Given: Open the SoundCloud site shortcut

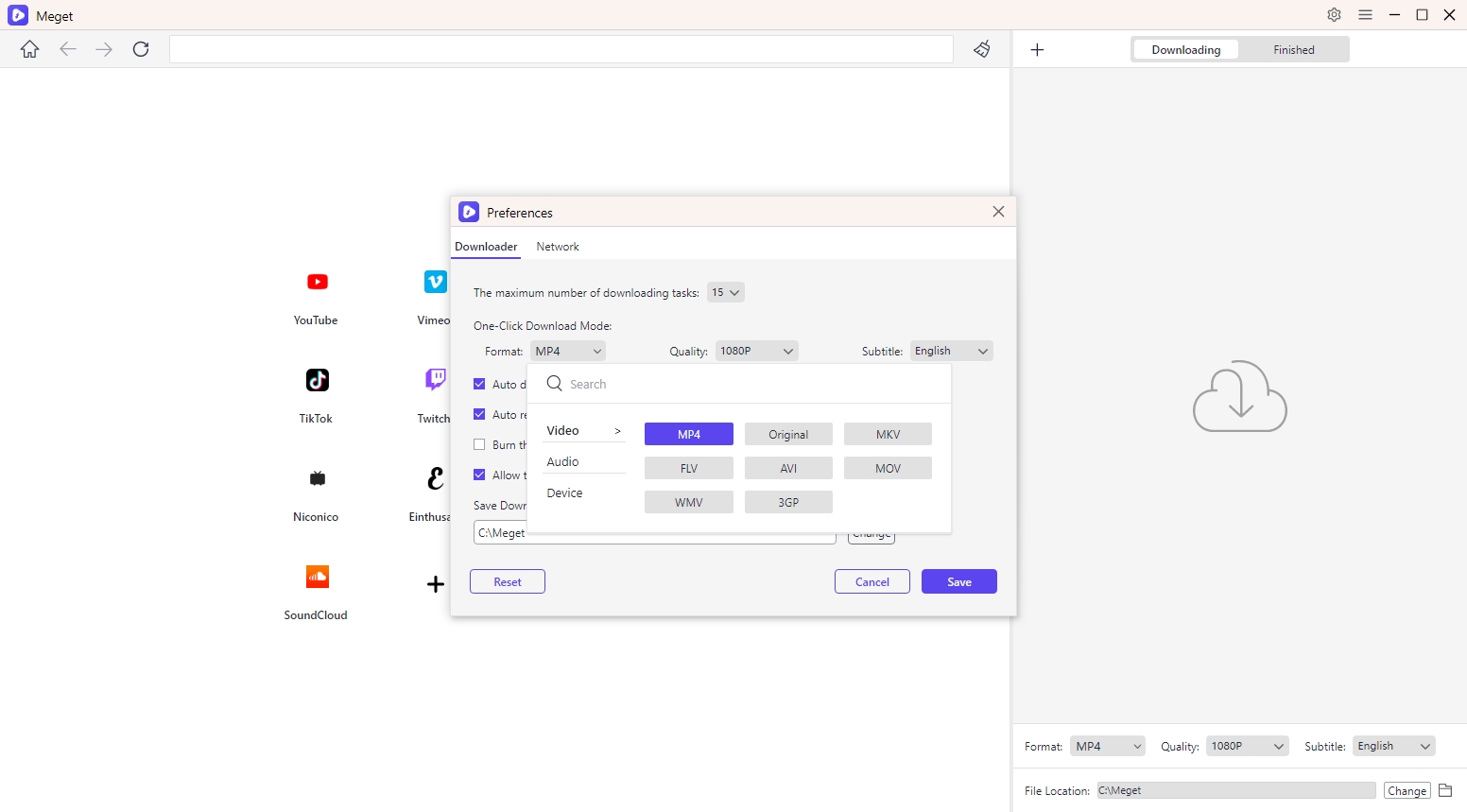Looking at the screenshot, I should (317, 577).
